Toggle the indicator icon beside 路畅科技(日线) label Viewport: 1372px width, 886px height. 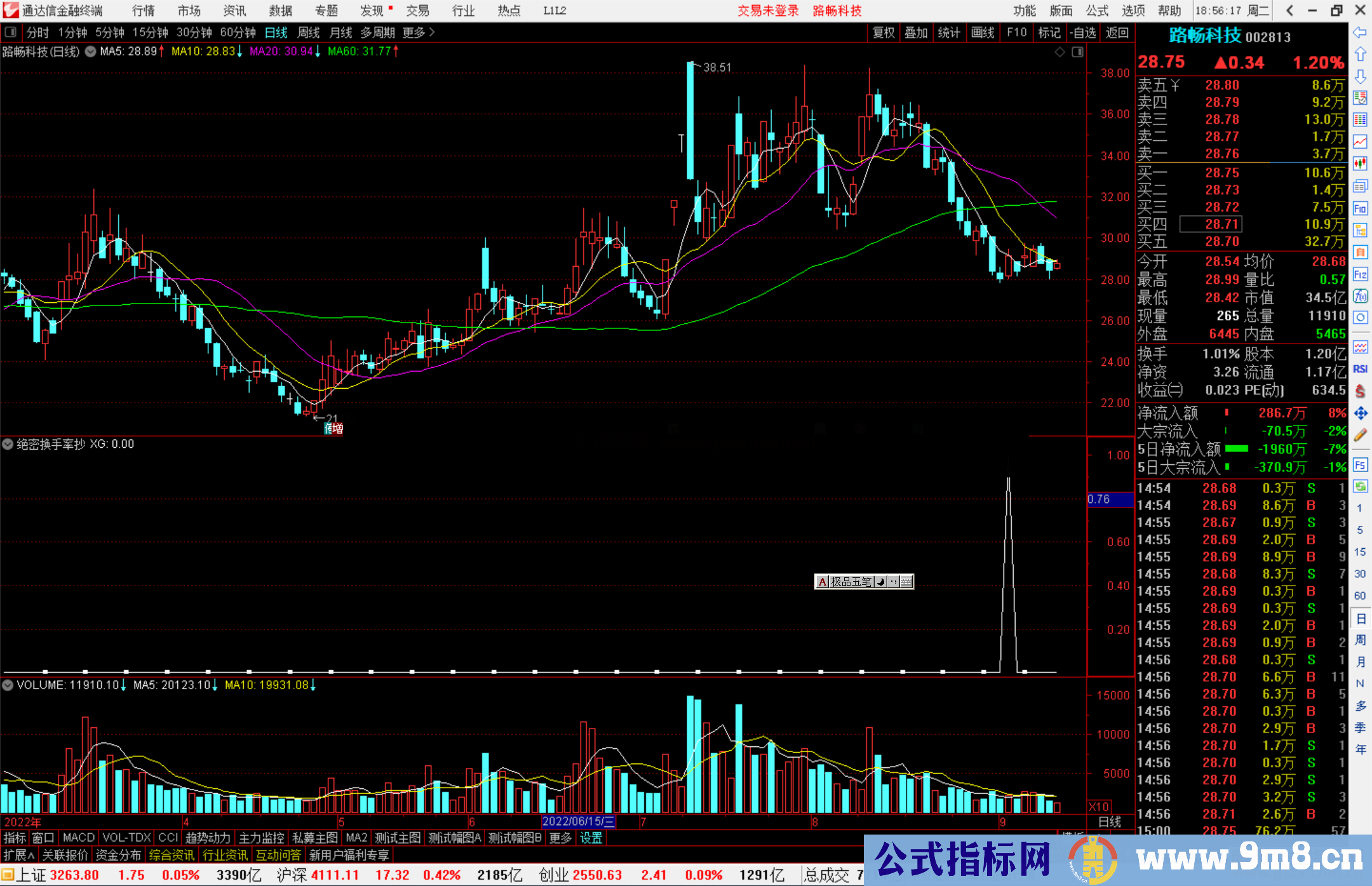tap(91, 51)
